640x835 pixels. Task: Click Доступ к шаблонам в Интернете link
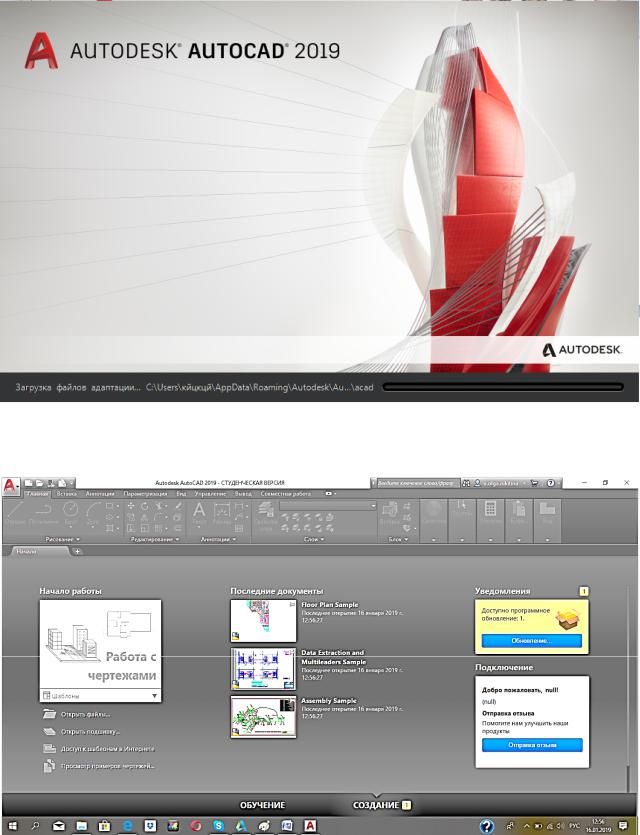pyautogui.click(x=108, y=749)
